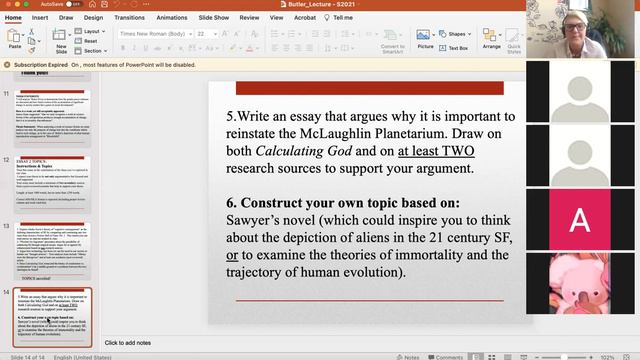Switch to the Slide Show tab
The image size is (640, 360).
pos(213,18)
